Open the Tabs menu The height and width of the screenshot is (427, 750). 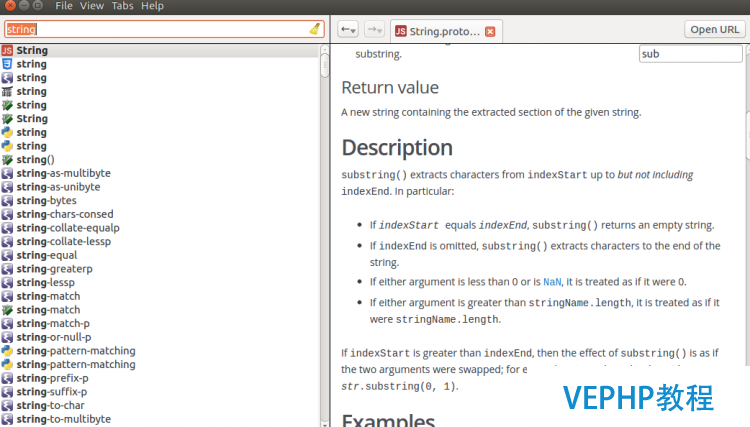122,6
